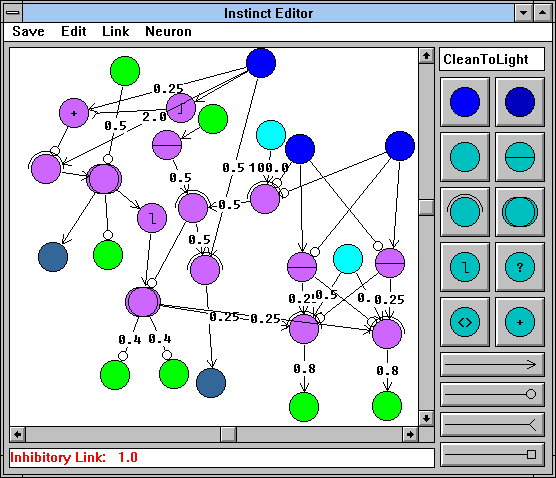This screenshot has height=478, width=556.
Task: Select the far right blue neuron
Action: (x=400, y=146)
